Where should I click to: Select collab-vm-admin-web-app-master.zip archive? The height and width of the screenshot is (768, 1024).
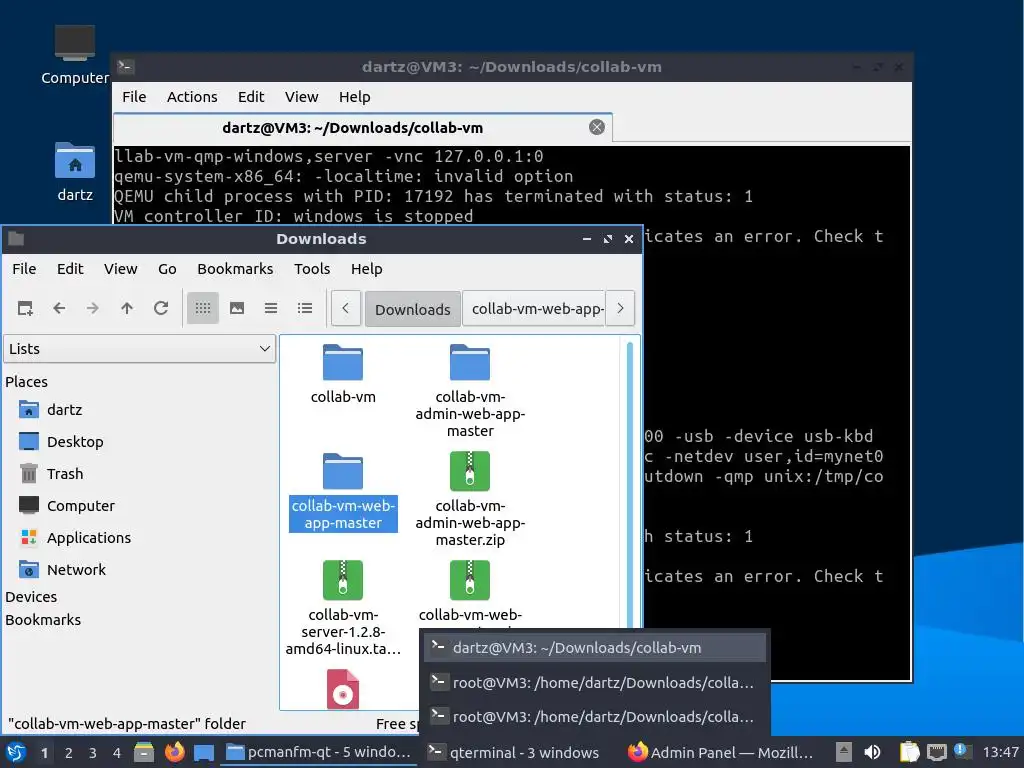(x=470, y=500)
